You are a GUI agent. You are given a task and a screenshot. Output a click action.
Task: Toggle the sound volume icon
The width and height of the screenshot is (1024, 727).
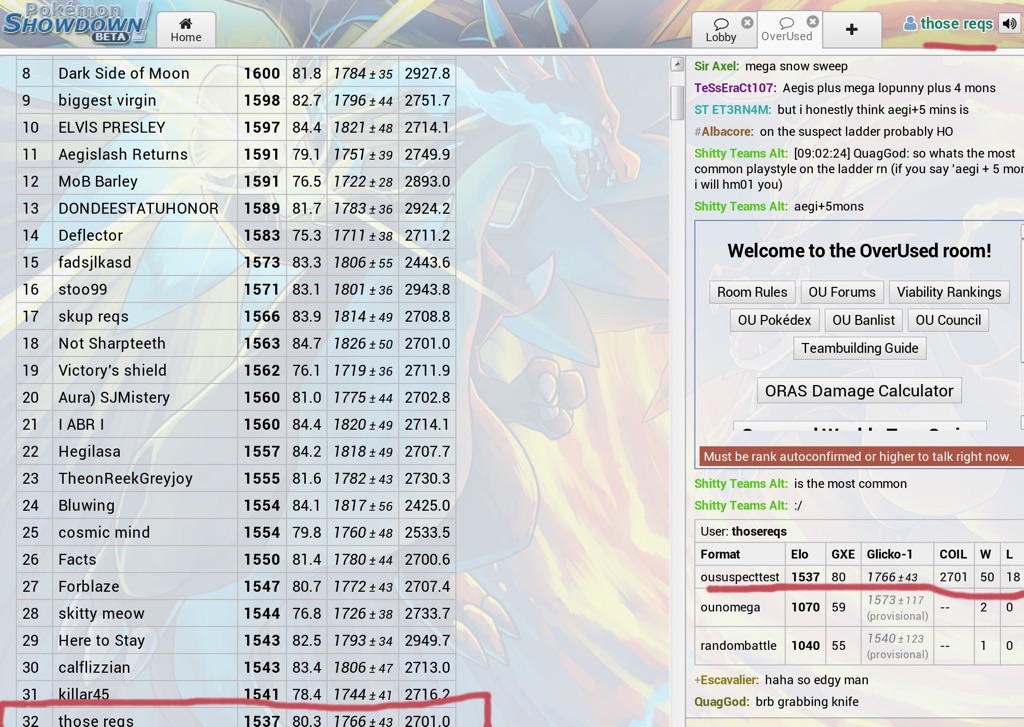1010,24
